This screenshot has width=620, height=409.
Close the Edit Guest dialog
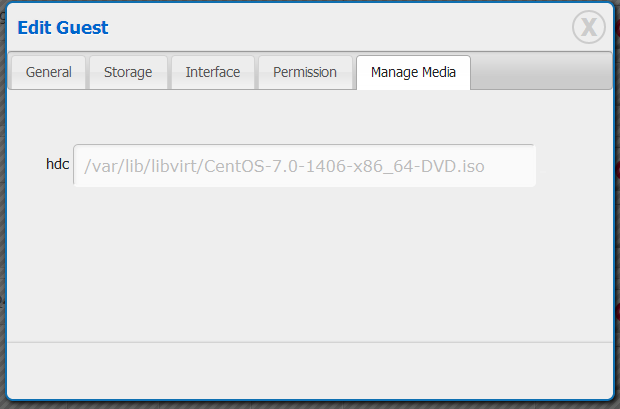tap(589, 28)
